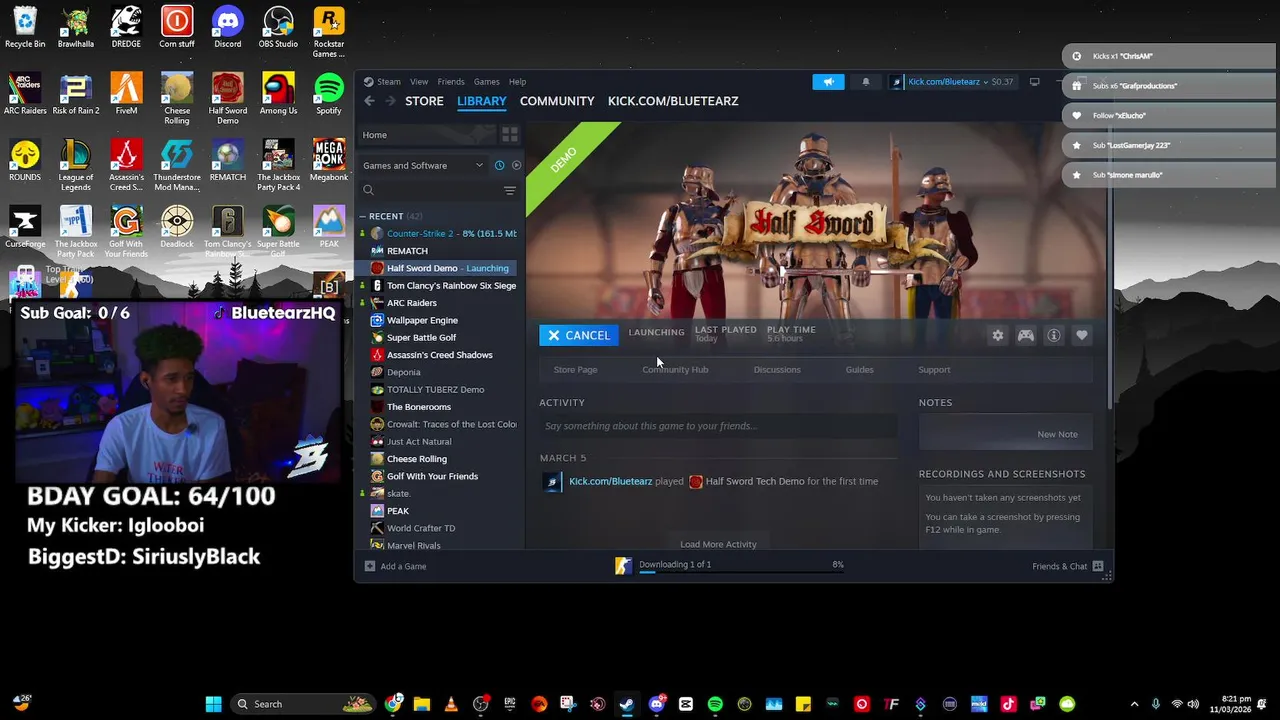
Task: Click the Steam announcements megaphone icon
Action: click(x=828, y=82)
